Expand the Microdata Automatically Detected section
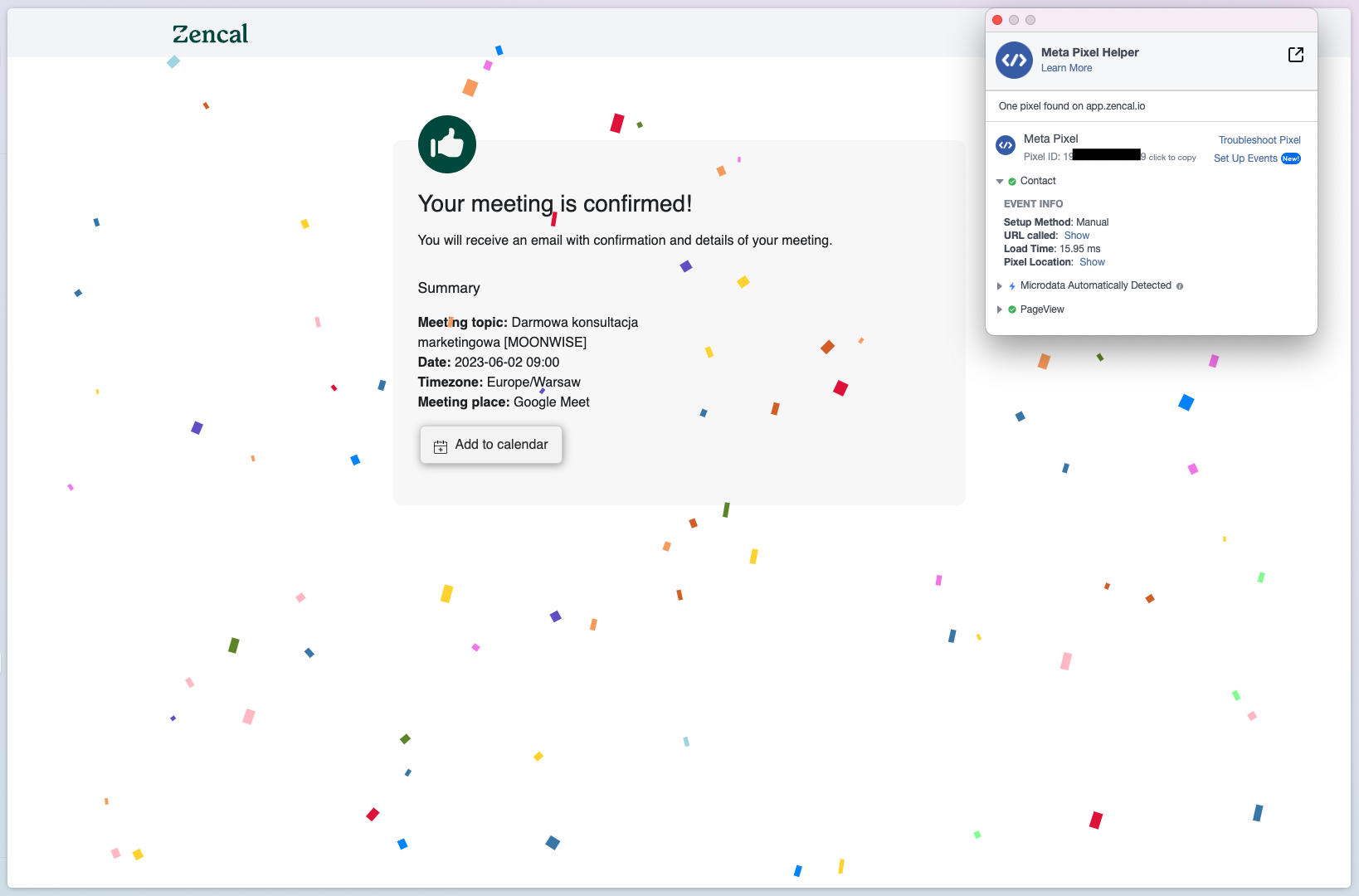This screenshot has height=896, width=1359. [1000, 286]
